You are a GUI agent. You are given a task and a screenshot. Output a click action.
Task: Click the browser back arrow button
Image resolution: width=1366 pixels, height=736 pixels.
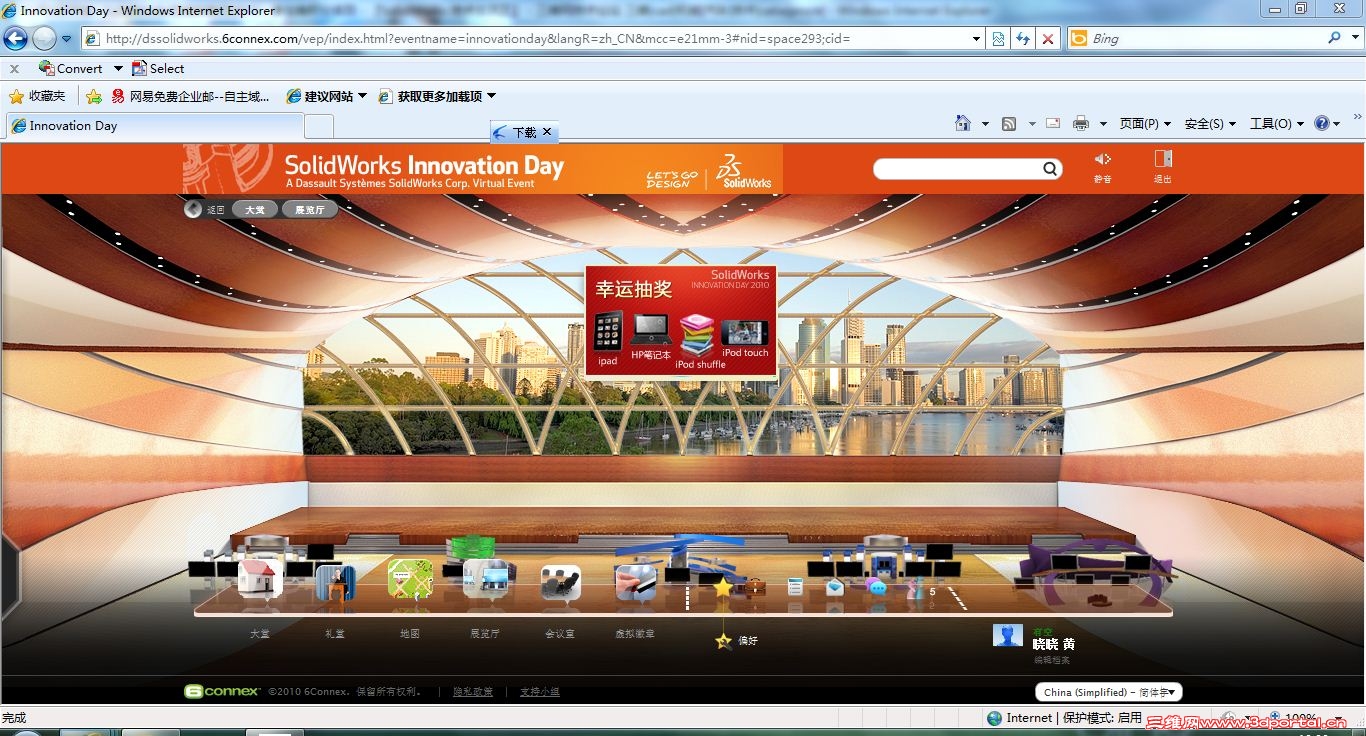coord(15,38)
